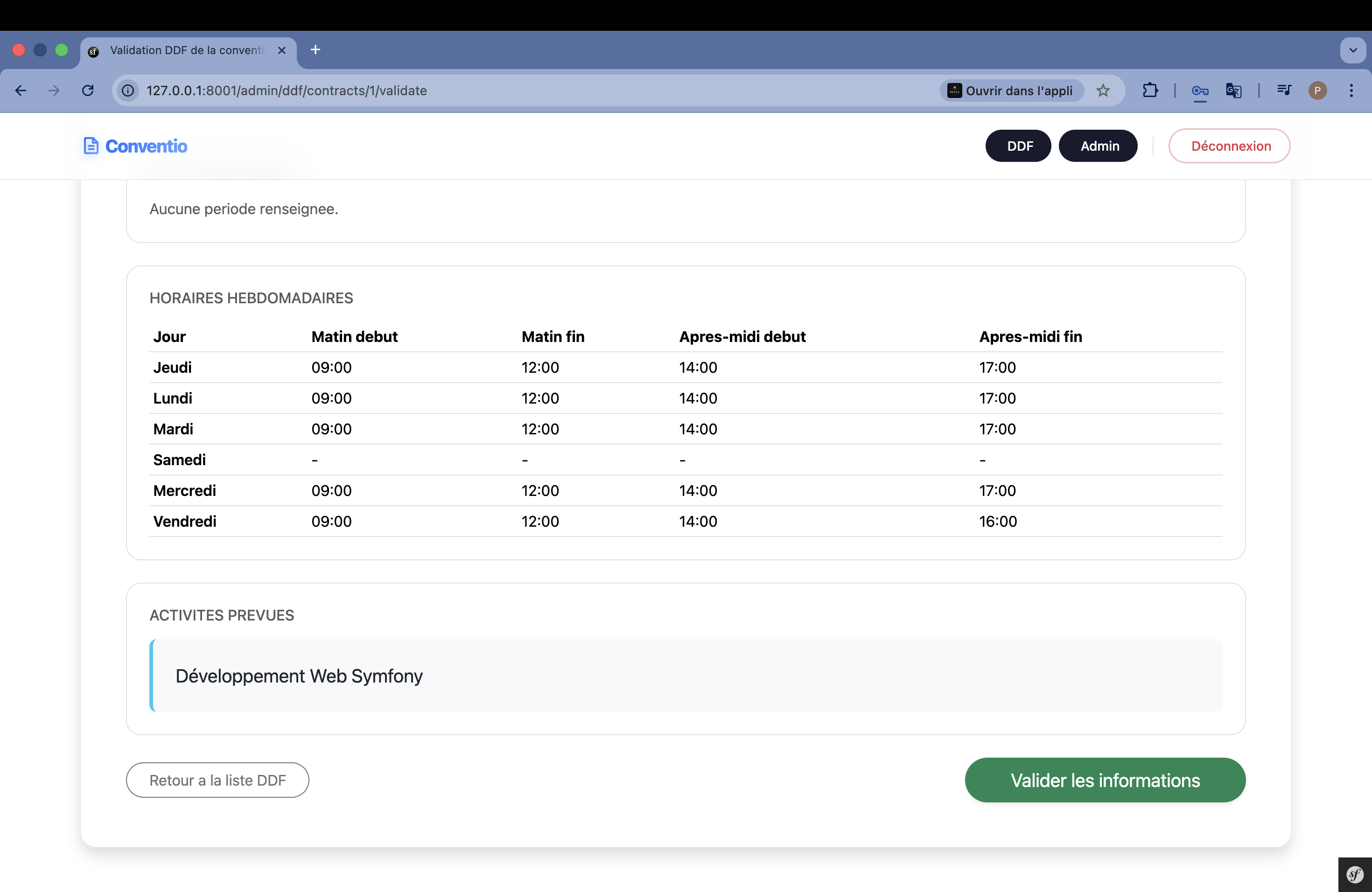Image resolution: width=1372 pixels, height=892 pixels.
Task: Click the Déconnexion button
Action: [x=1229, y=146]
